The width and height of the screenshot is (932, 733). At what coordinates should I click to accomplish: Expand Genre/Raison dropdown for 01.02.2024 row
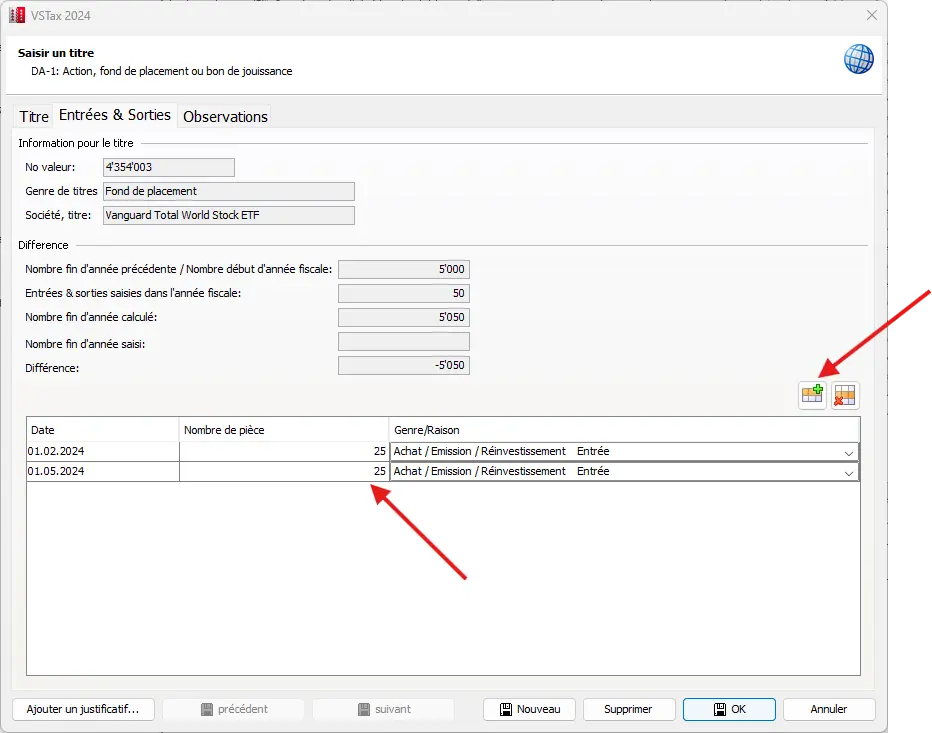[x=848, y=452]
